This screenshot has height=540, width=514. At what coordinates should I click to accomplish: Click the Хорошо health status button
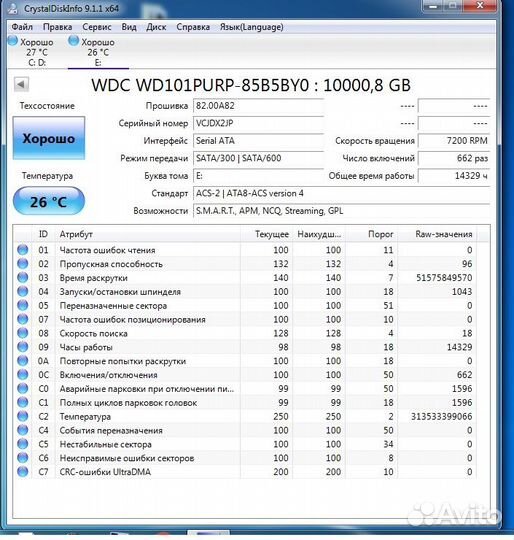tap(49, 138)
